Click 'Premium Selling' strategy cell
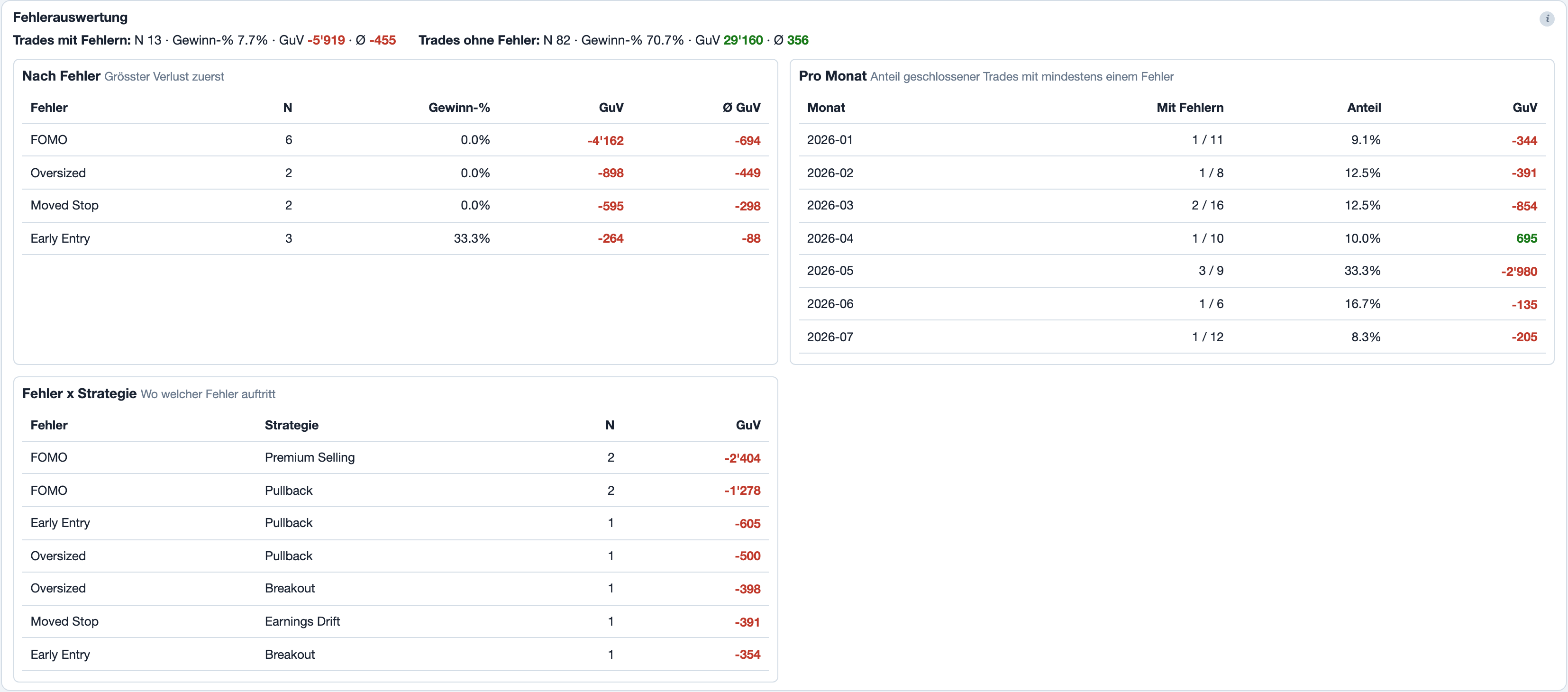This screenshot has height=692, width=1568. [x=309, y=457]
